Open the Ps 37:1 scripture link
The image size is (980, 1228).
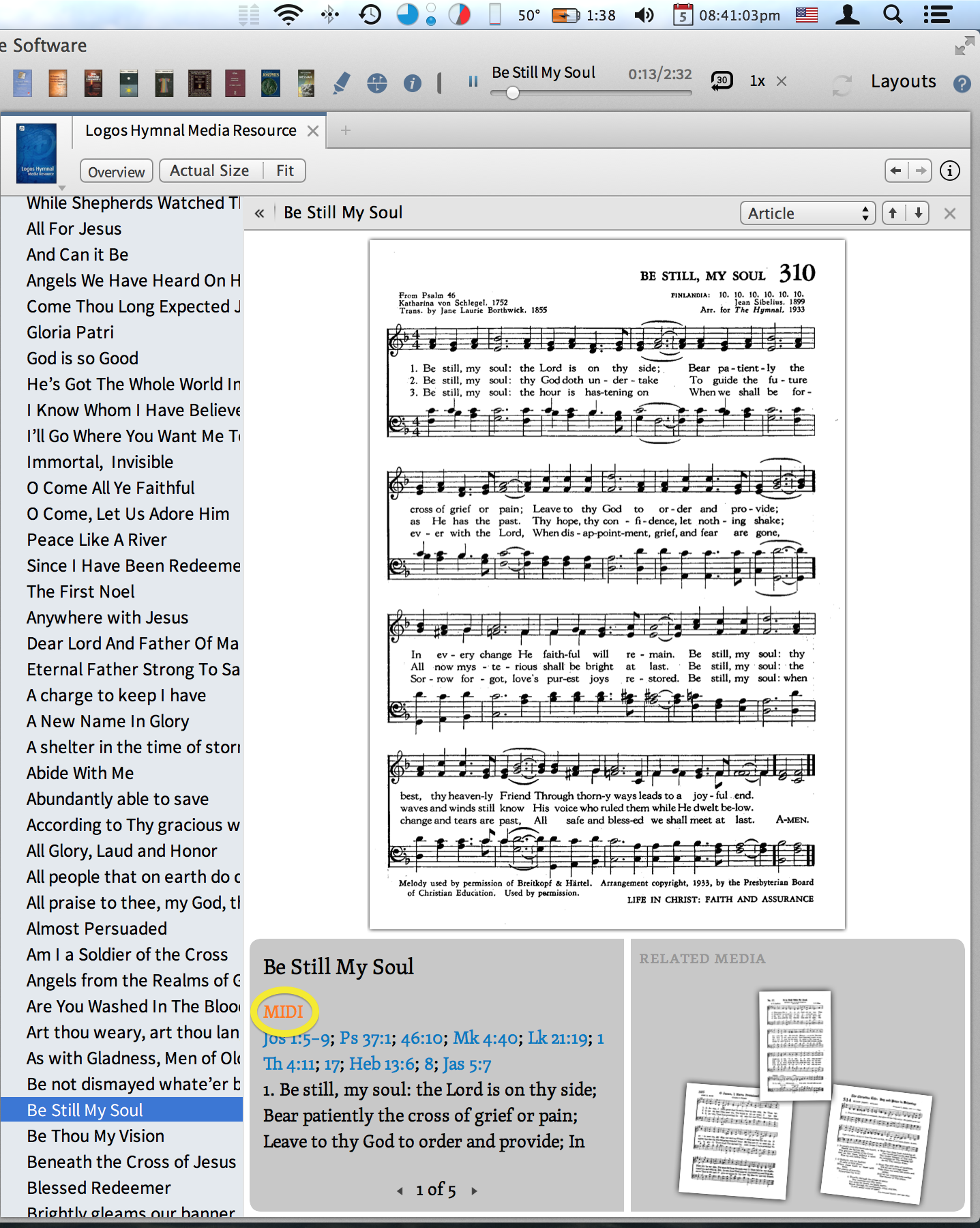click(x=366, y=1038)
